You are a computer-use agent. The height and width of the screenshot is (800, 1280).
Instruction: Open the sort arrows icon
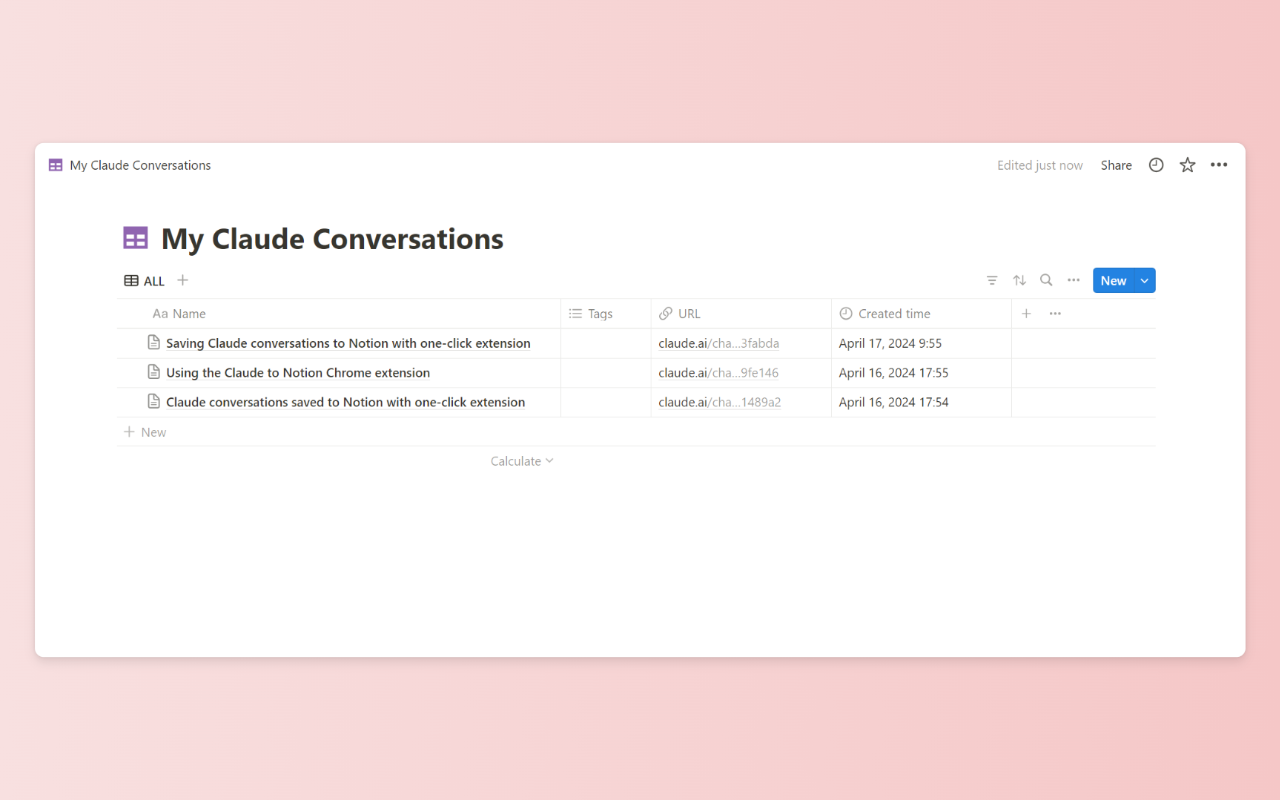1019,281
